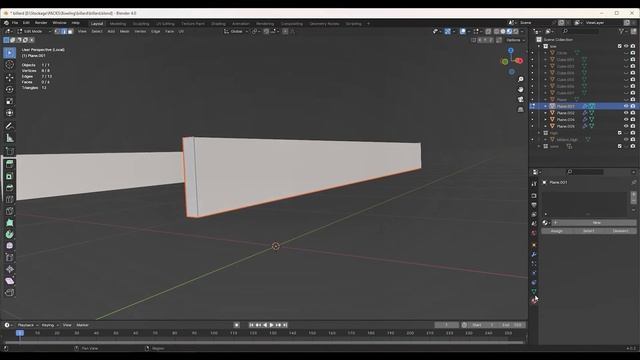The image size is (640, 360).
Task: Hide Plane.004 with its eye icon
Action: pos(626,120)
